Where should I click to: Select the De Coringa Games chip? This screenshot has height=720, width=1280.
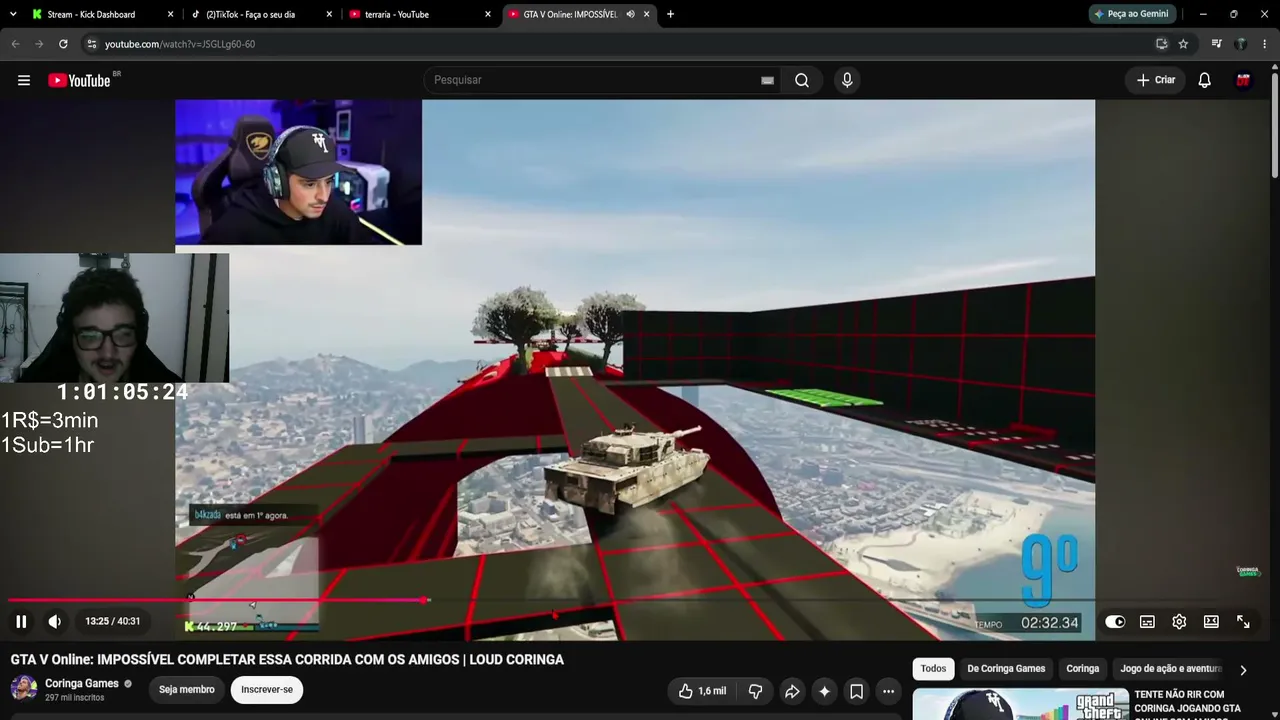tap(1006, 669)
